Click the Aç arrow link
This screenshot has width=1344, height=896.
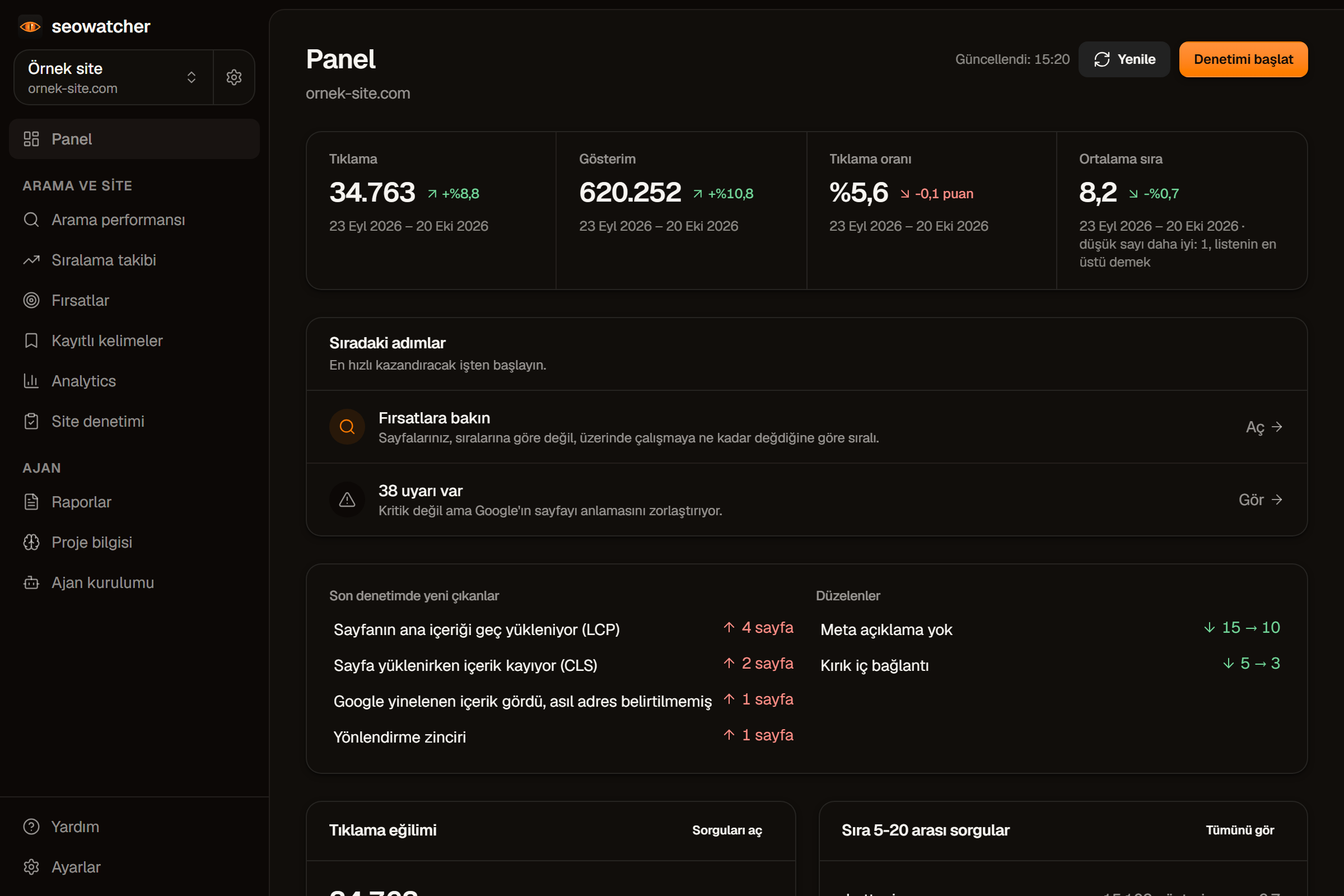coord(1264,427)
